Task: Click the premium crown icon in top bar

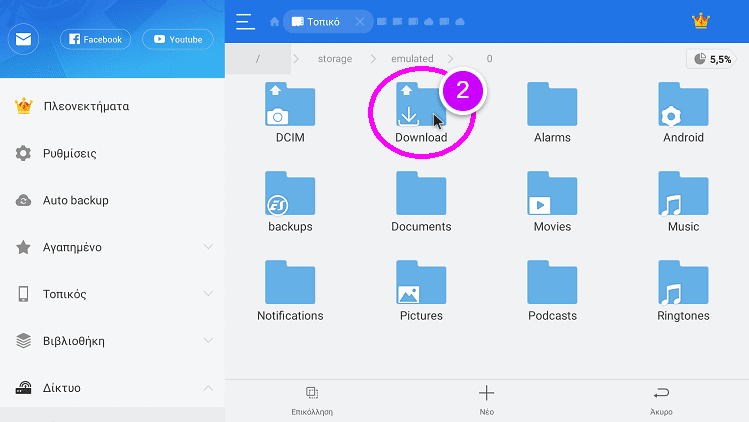Action: (701, 22)
